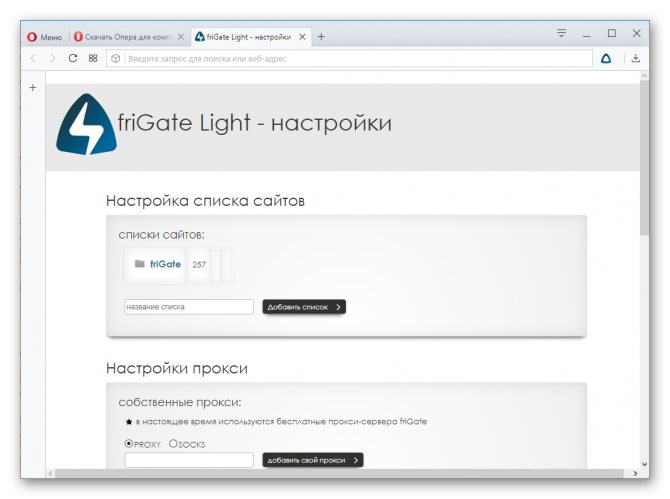Open the tab menu icon in title bar

point(561,33)
